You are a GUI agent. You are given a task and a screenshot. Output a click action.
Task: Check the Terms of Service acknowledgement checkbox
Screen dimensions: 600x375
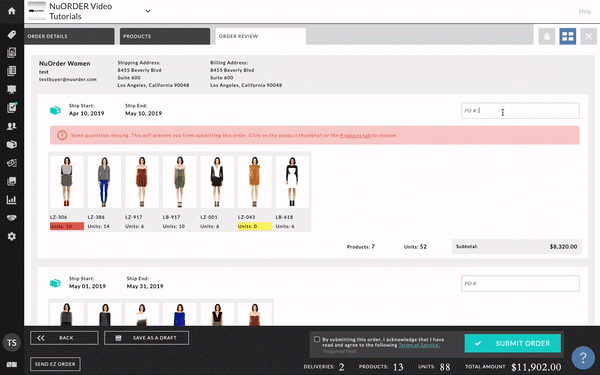point(317,339)
